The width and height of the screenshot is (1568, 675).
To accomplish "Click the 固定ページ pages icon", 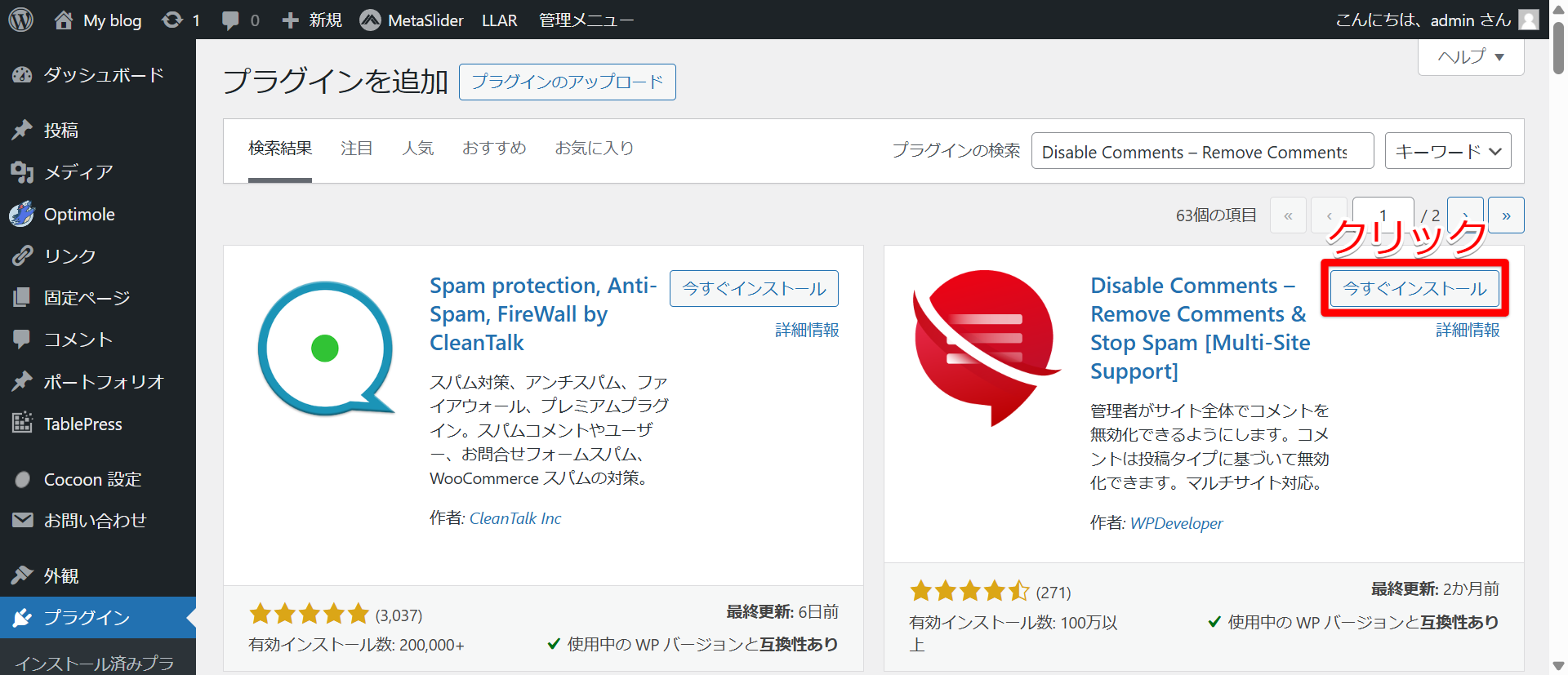I will (x=22, y=298).
